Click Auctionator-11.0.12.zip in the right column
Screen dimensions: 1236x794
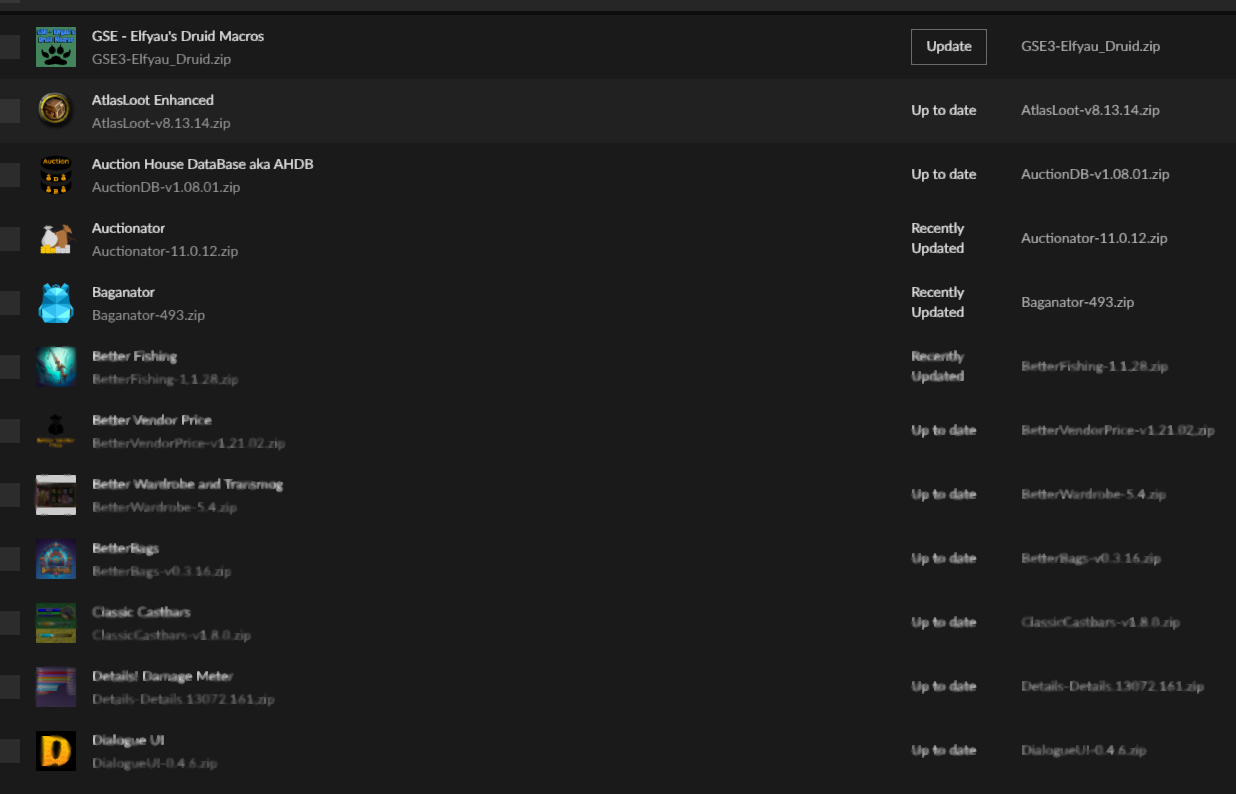[1094, 238]
